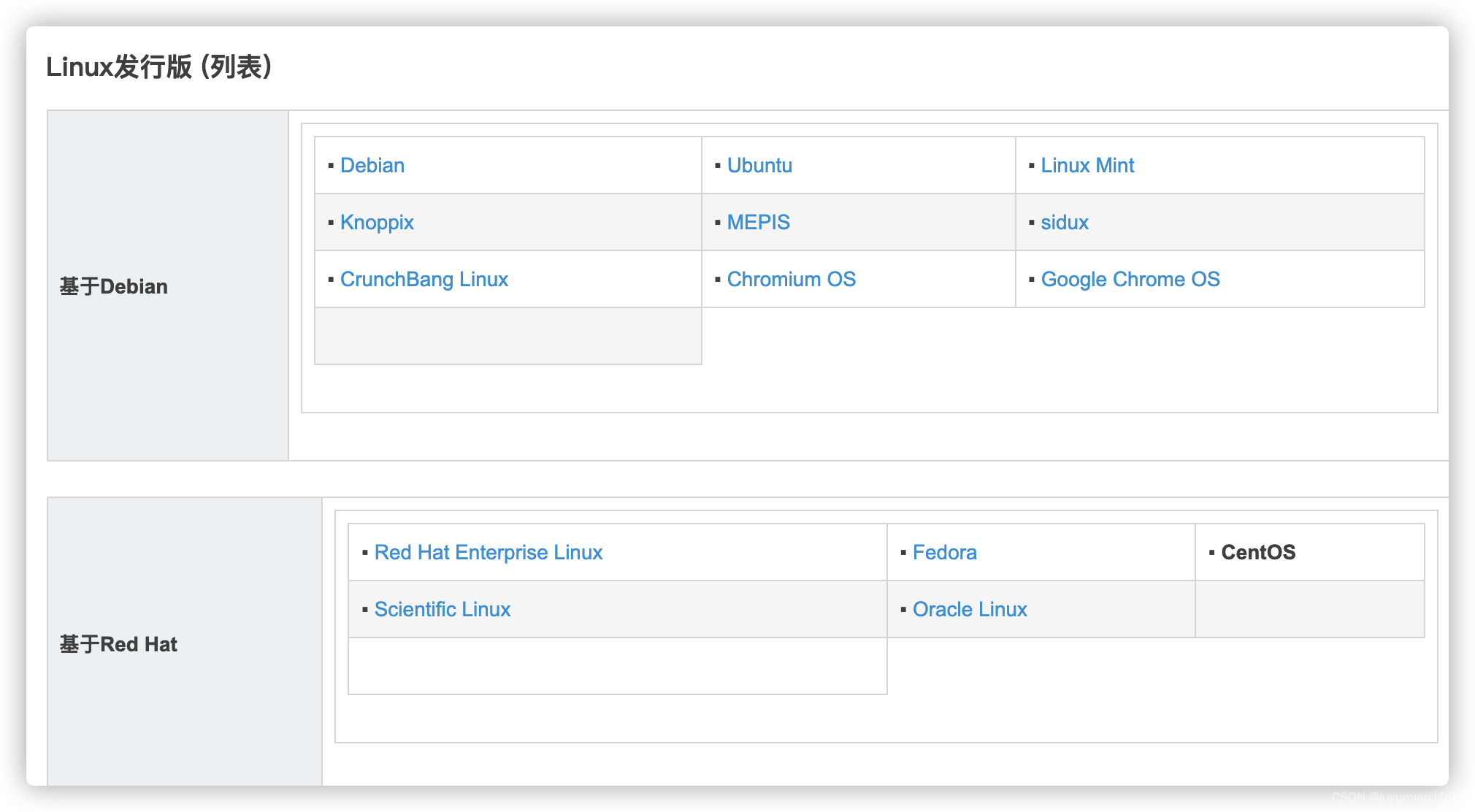This screenshot has height=812, width=1475.
Task: Click the sidux link
Action: 1064,223
